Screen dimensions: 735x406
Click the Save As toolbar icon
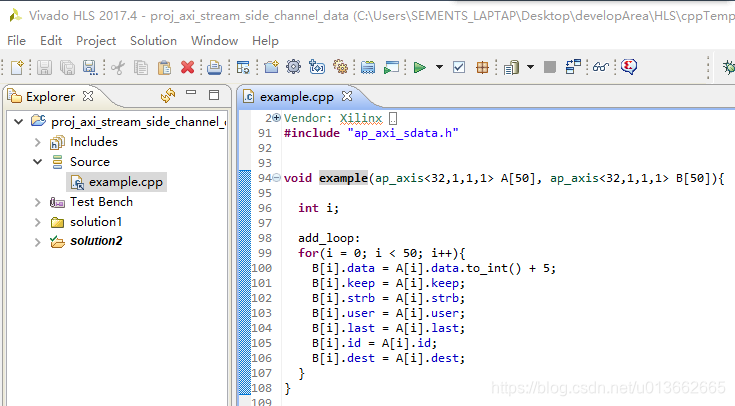(90, 68)
